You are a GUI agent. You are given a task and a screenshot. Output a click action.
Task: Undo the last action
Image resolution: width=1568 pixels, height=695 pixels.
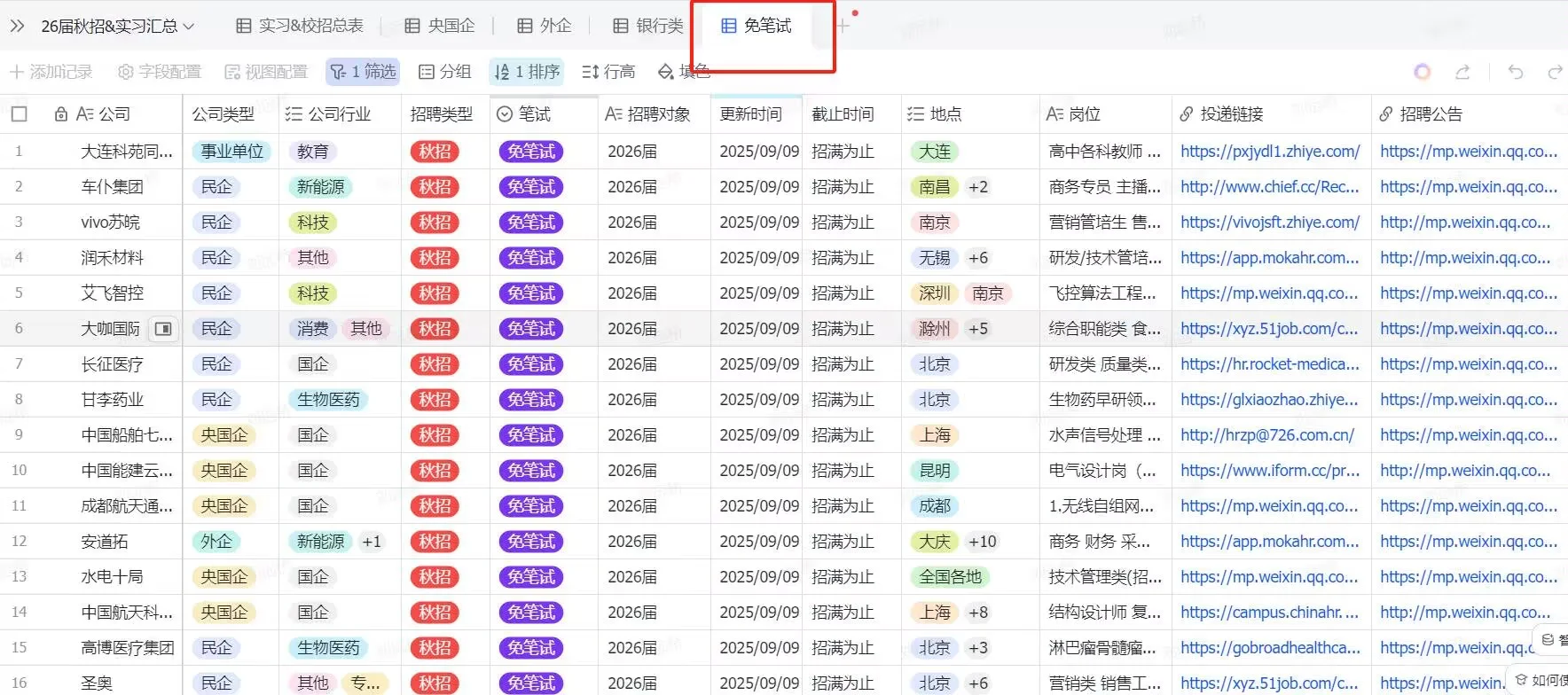[x=1516, y=72]
